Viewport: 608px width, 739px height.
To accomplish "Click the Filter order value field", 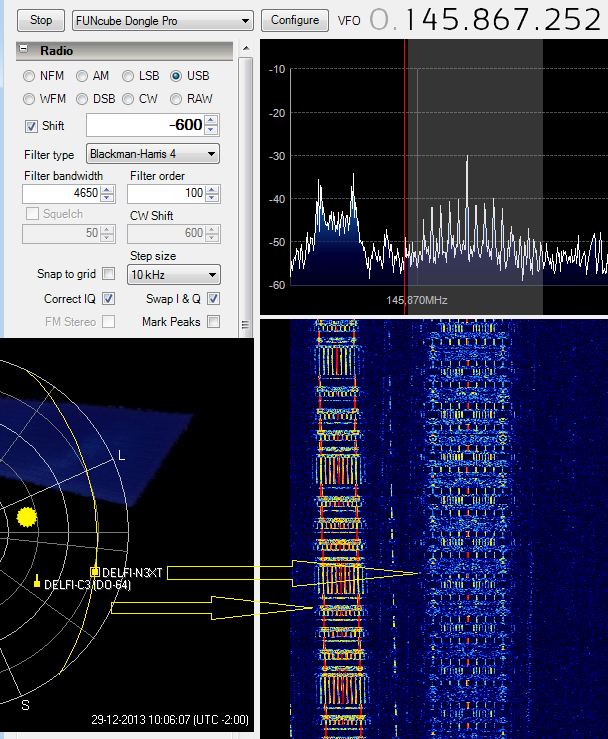I will click(x=166, y=193).
